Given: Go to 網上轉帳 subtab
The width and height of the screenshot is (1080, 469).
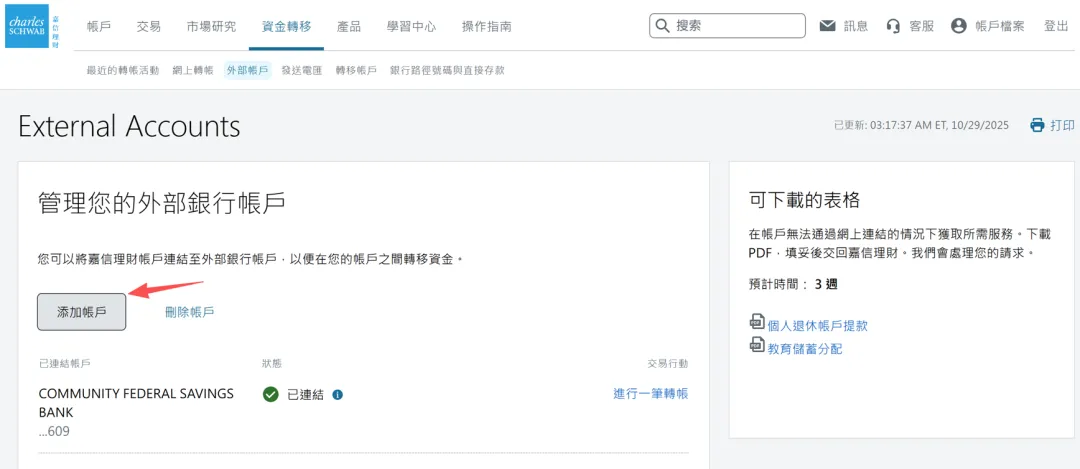Looking at the screenshot, I should (x=193, y=70).
